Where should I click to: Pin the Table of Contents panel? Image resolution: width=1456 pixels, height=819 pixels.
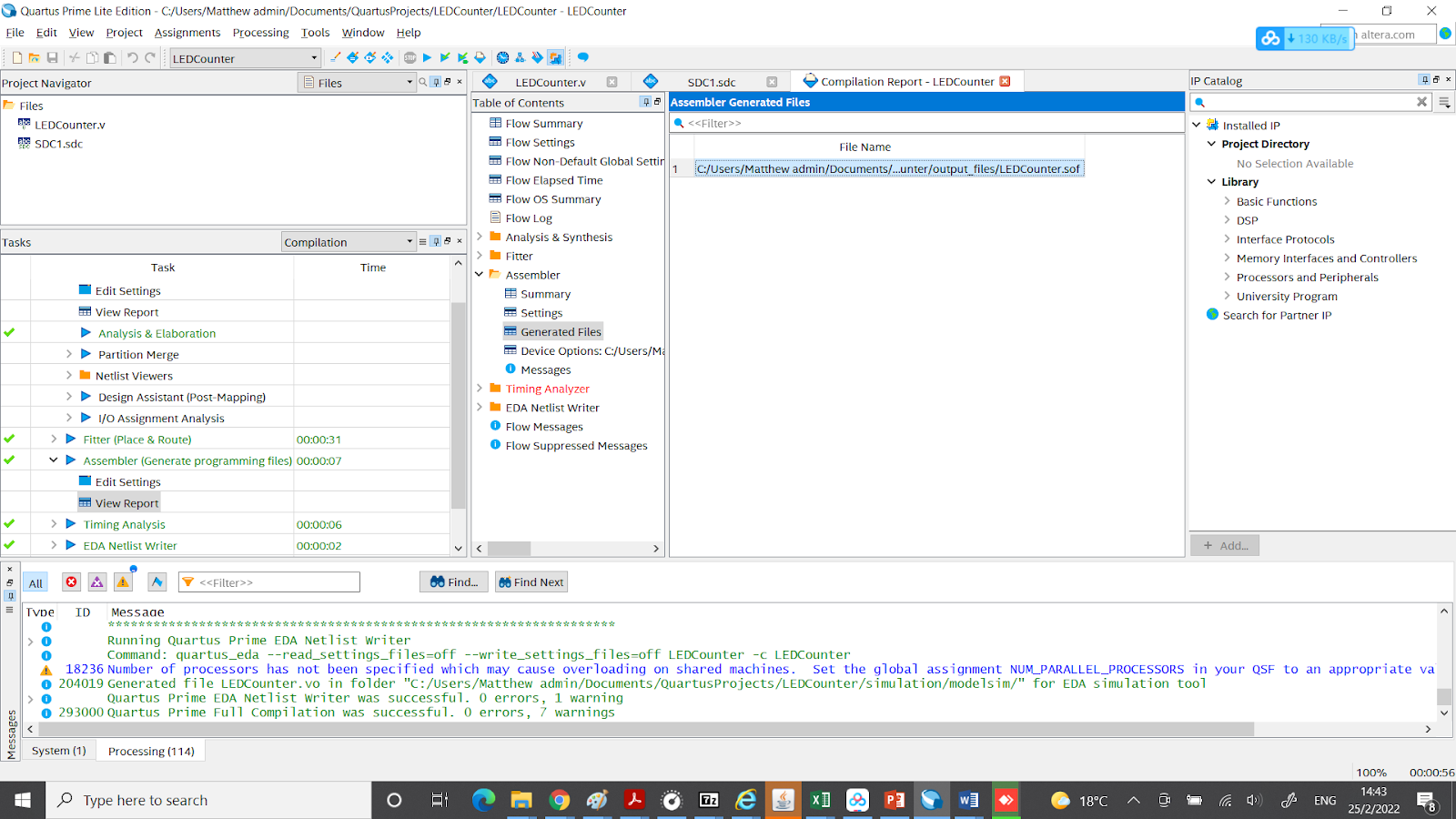645,102
